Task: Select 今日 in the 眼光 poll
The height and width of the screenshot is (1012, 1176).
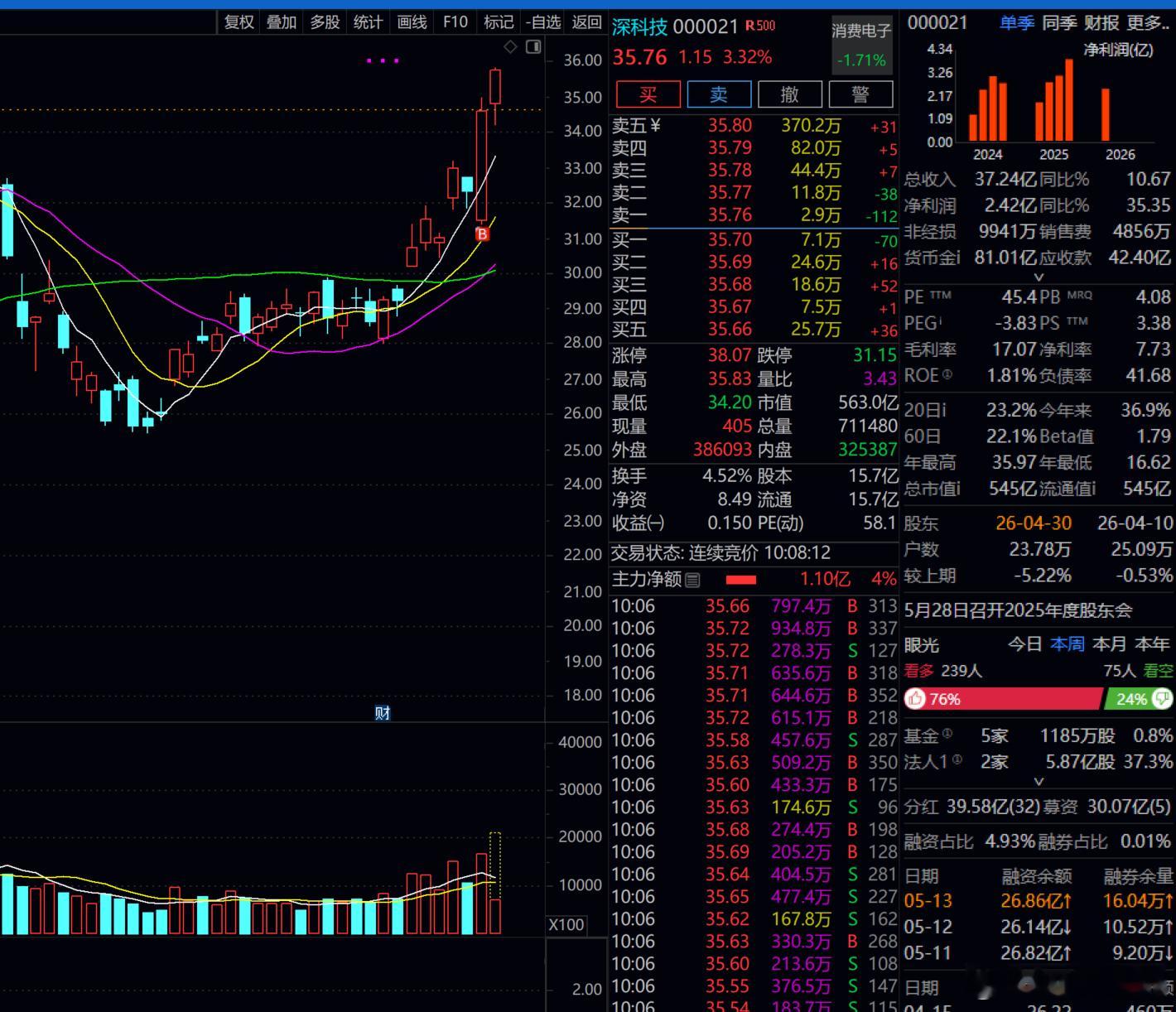Action: [1024, 644]
